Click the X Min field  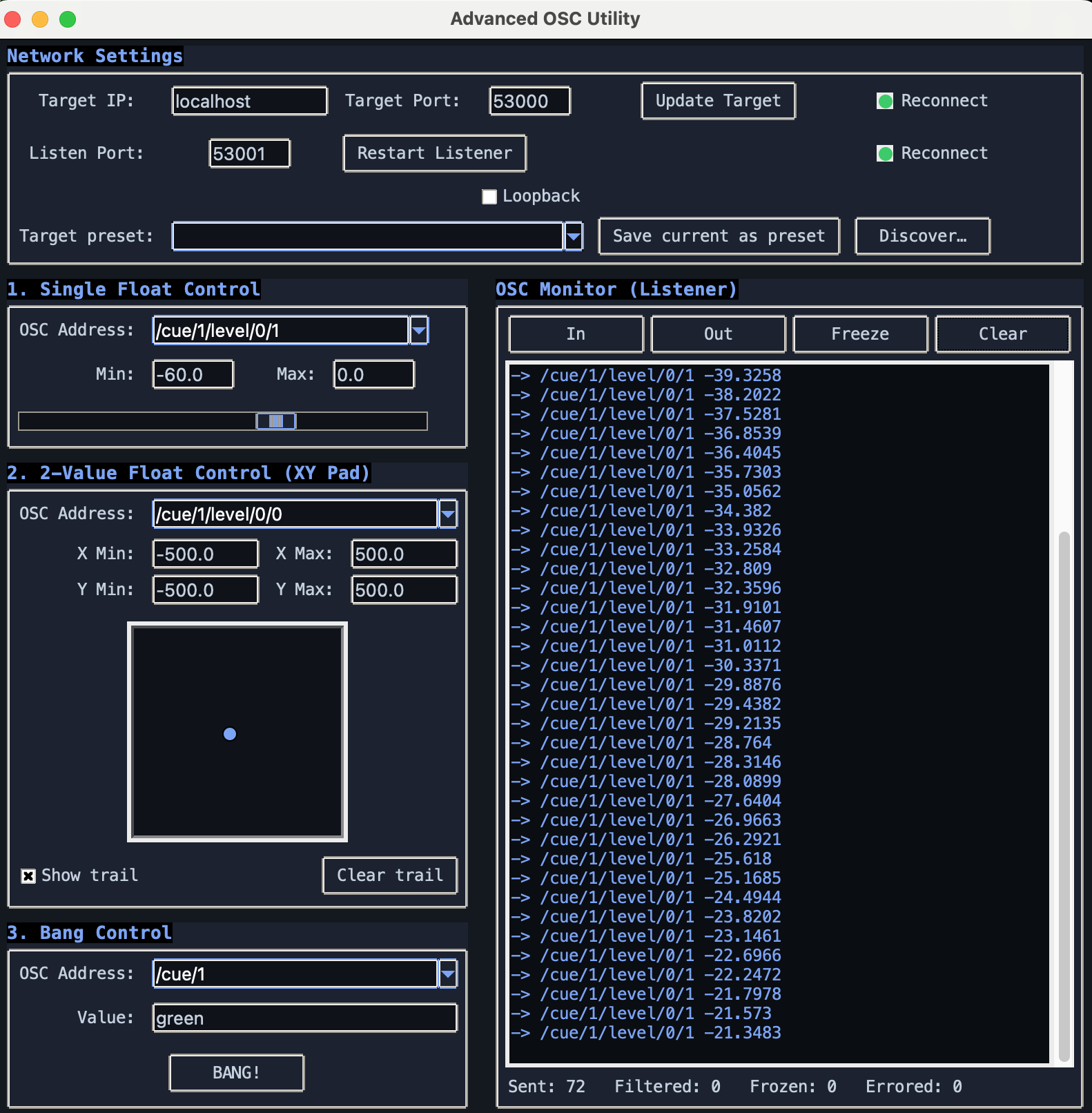coord(206,554)
